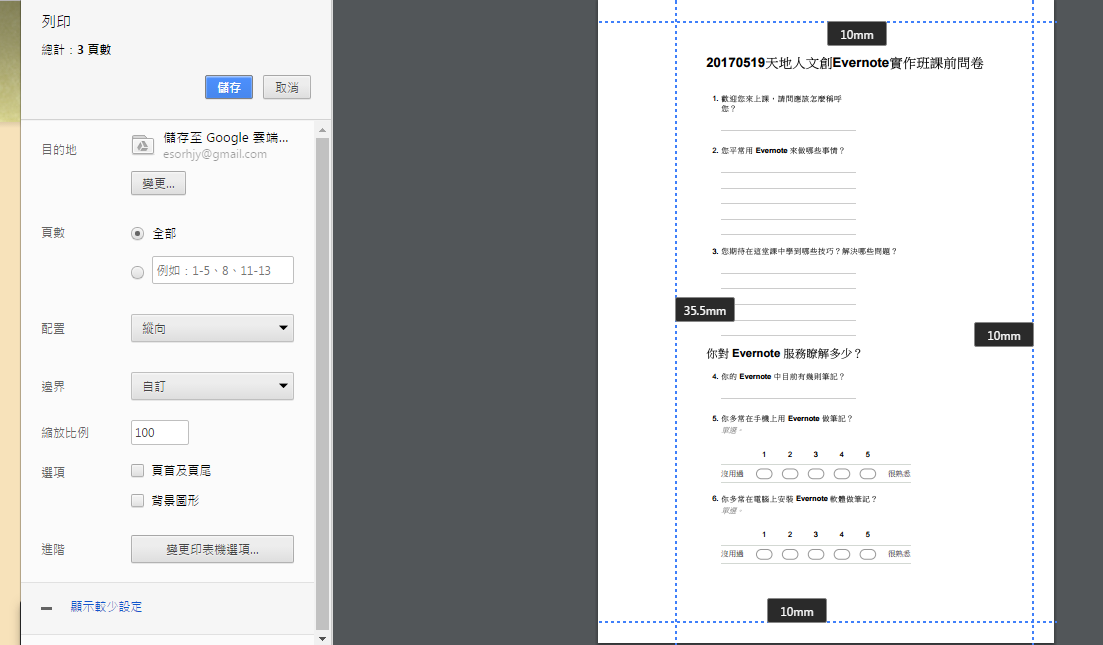Click the heading 你對 Evernote 服務瞭解多少？

784,353
